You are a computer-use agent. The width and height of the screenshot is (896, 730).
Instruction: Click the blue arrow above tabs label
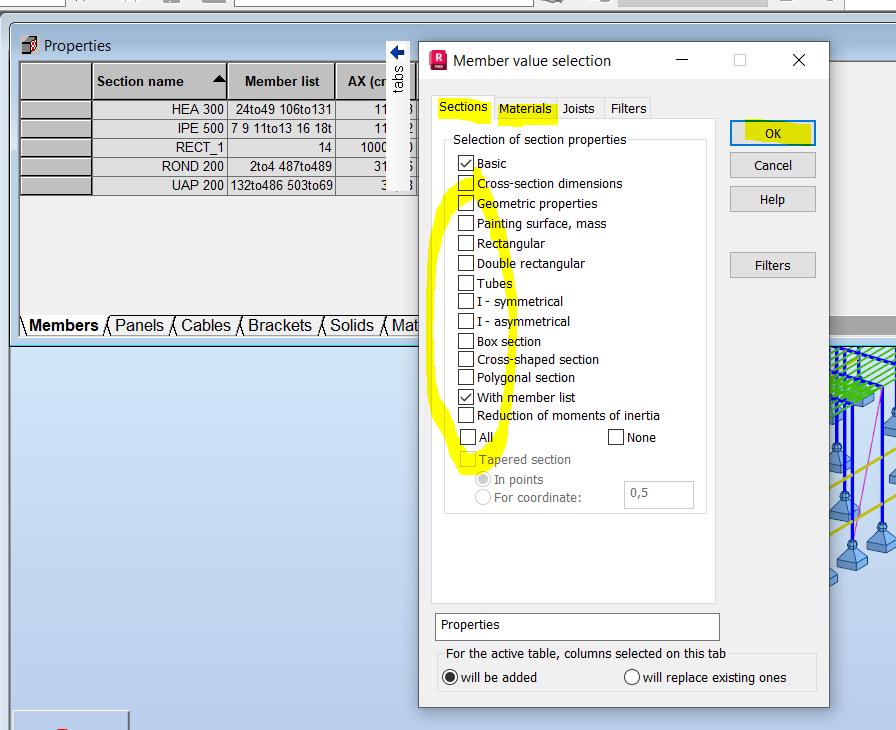pos(397,53)
